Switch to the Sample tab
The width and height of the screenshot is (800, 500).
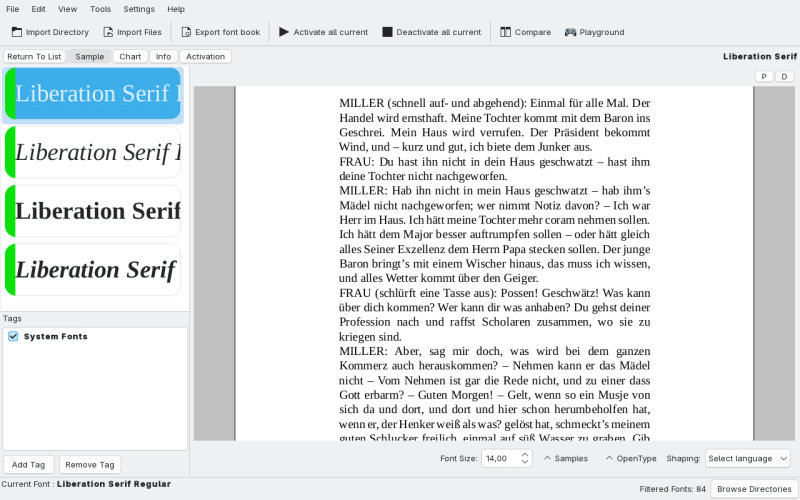tap(90, 57)
